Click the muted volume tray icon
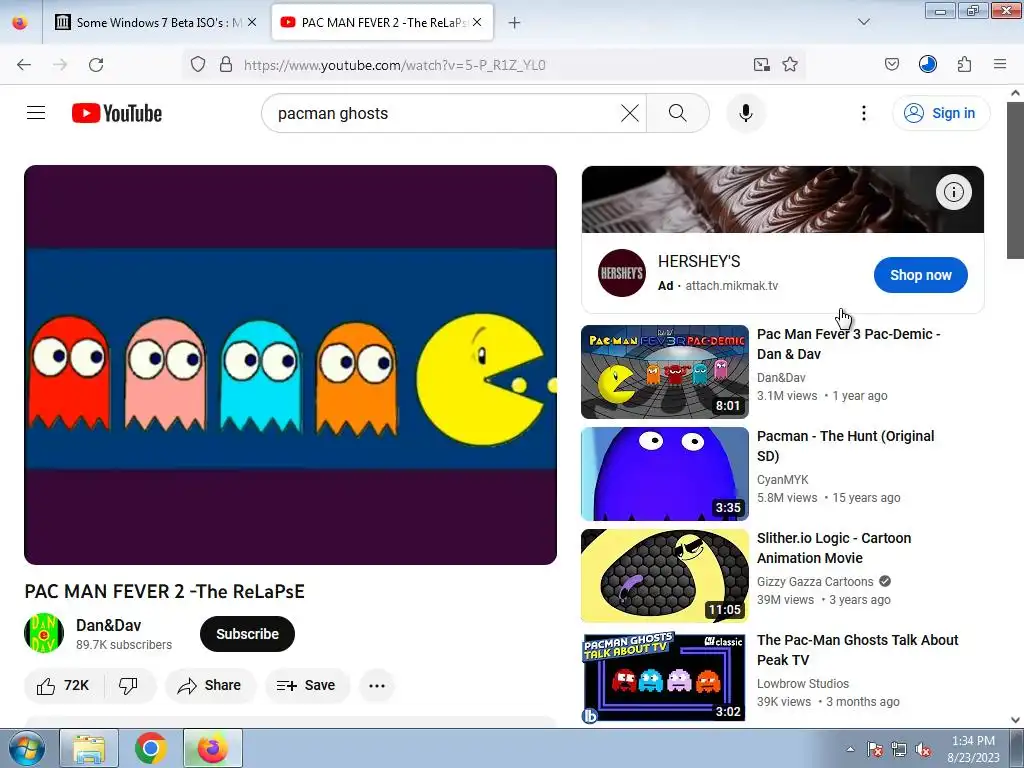1024x768 pixels. tap(923, 749)
